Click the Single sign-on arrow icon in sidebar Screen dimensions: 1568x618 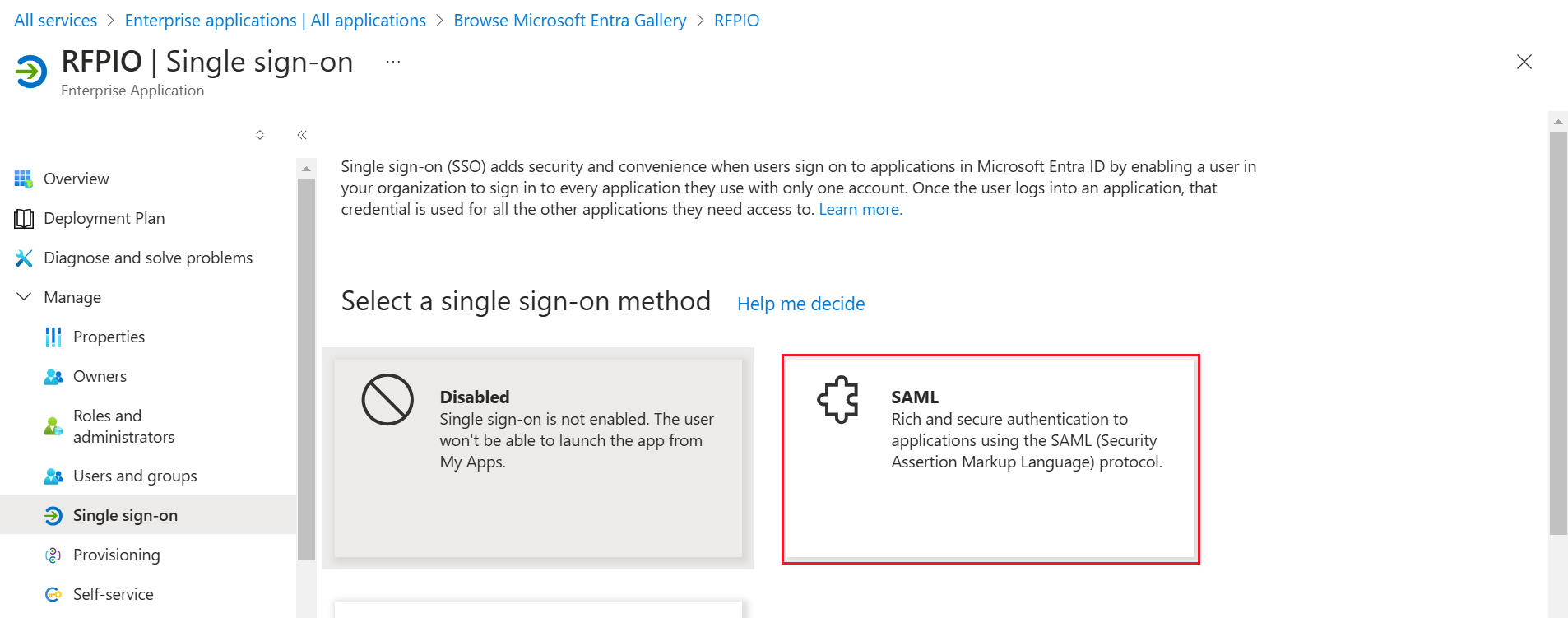pos(53,515)
